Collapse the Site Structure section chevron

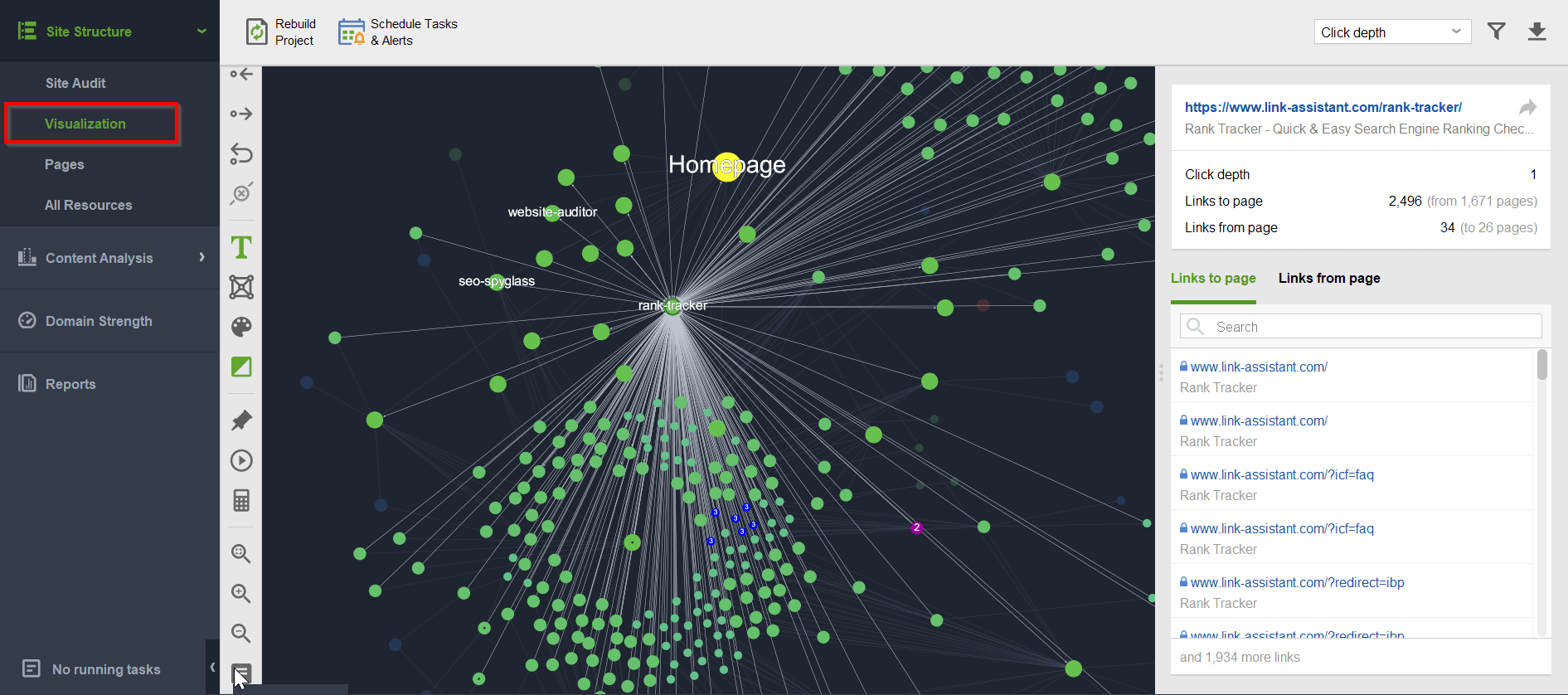201,32
